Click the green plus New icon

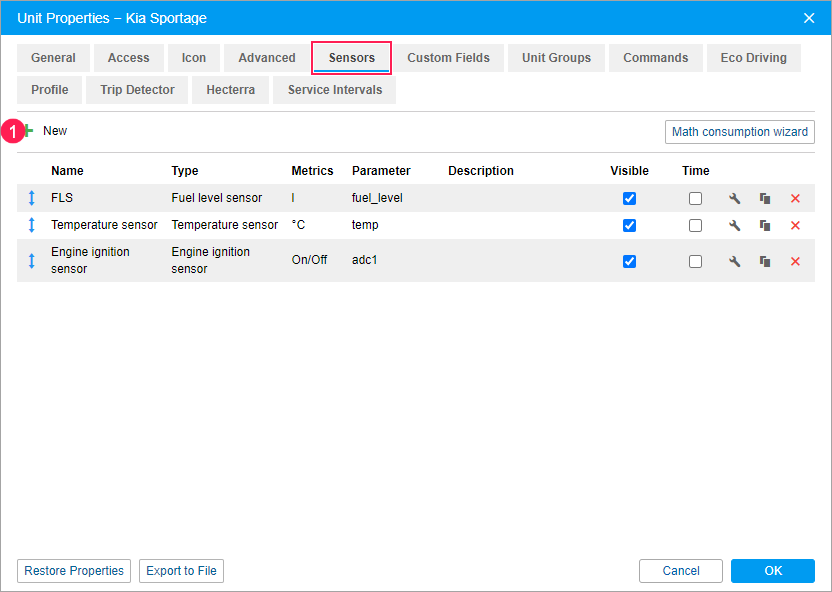[x=29, y=131]
